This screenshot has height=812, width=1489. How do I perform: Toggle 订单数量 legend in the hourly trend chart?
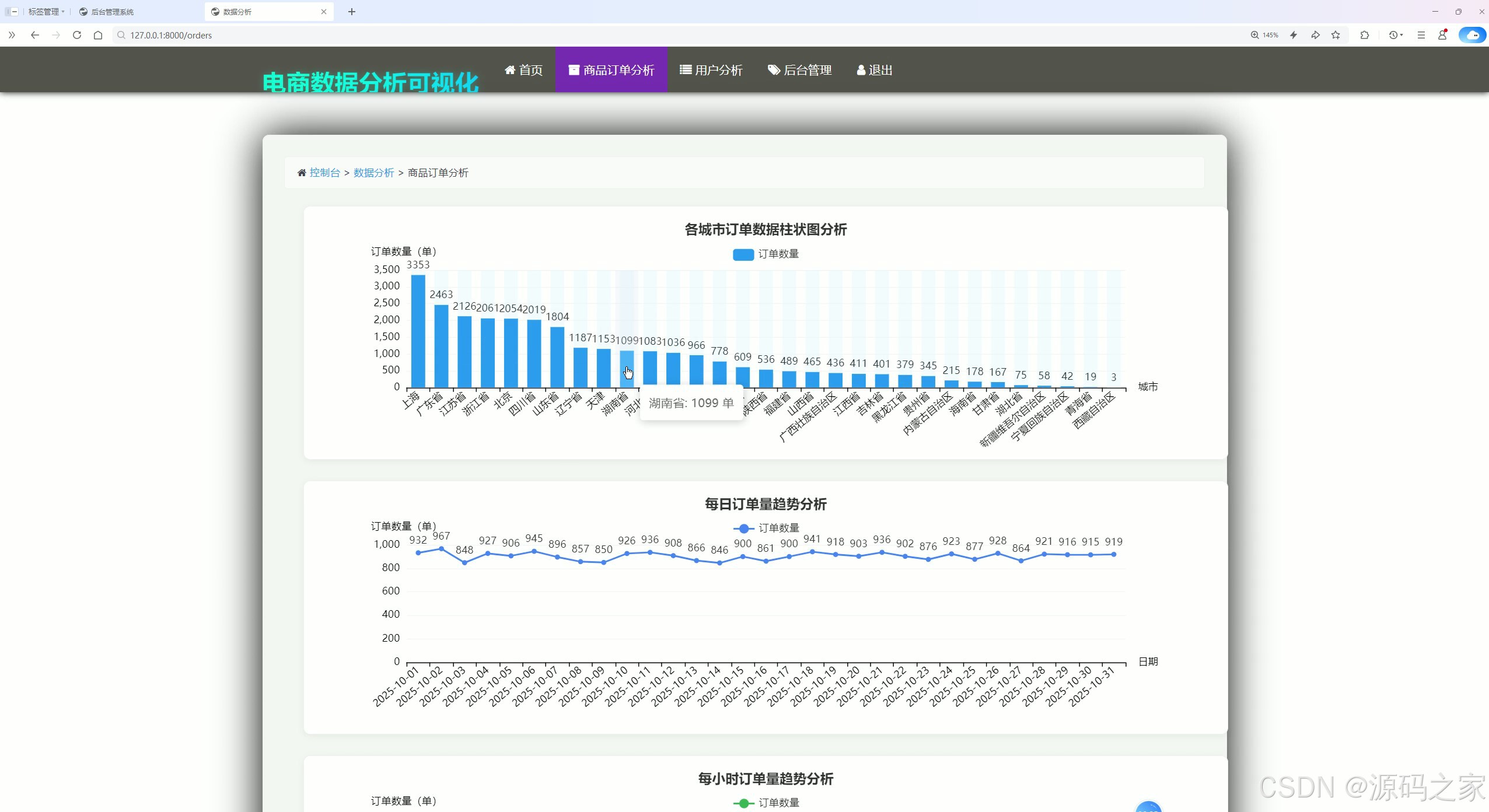coord(766,803)
